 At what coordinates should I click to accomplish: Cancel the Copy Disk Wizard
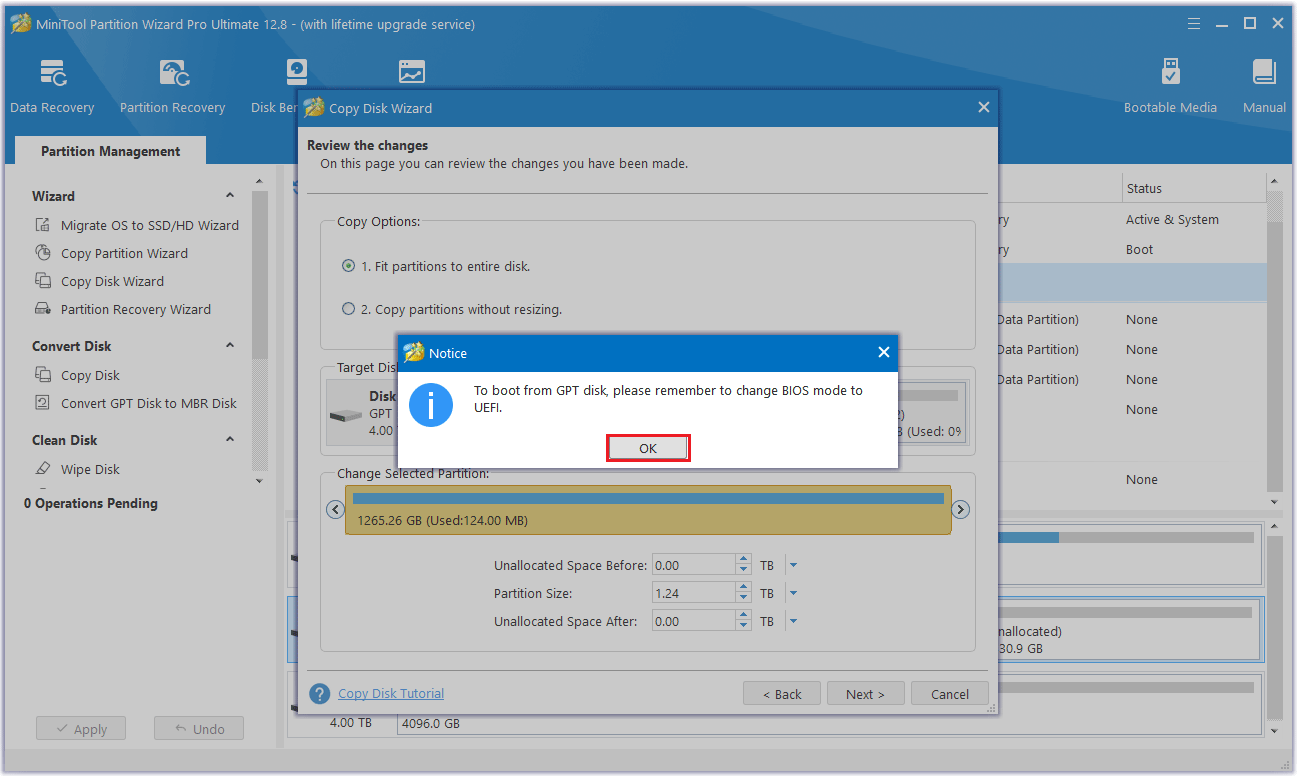(x=950, y=694)
